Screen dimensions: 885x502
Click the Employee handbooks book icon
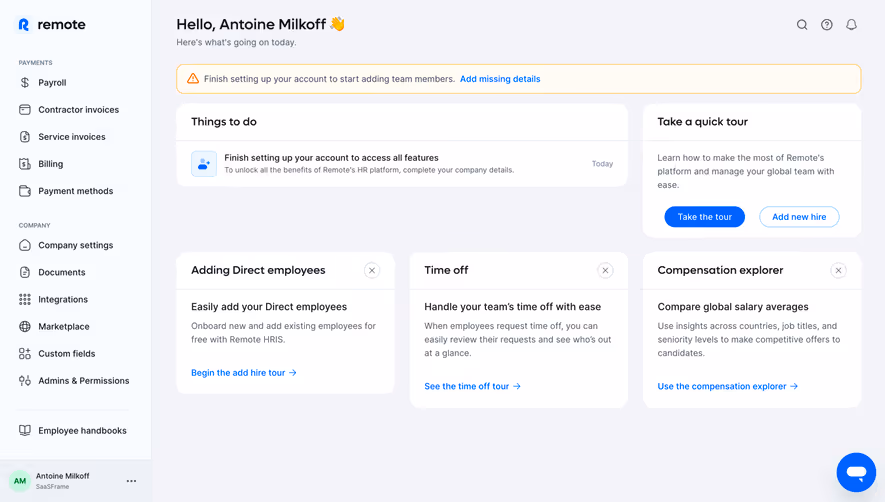point(25,430)
